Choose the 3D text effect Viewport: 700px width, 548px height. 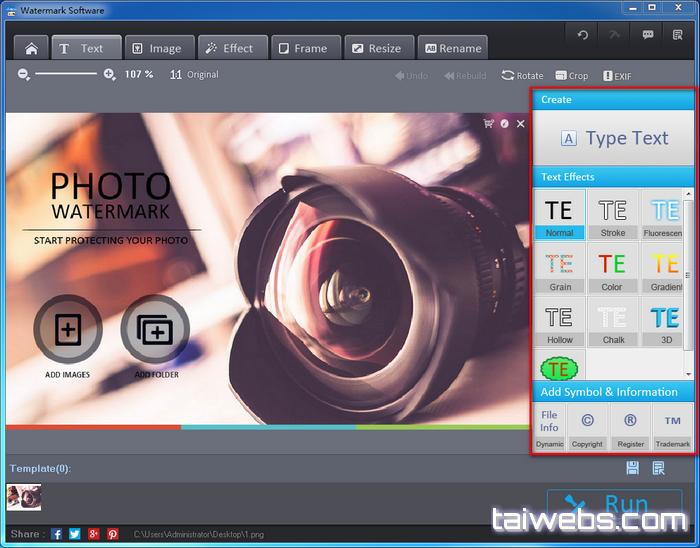tap(665, 321)
